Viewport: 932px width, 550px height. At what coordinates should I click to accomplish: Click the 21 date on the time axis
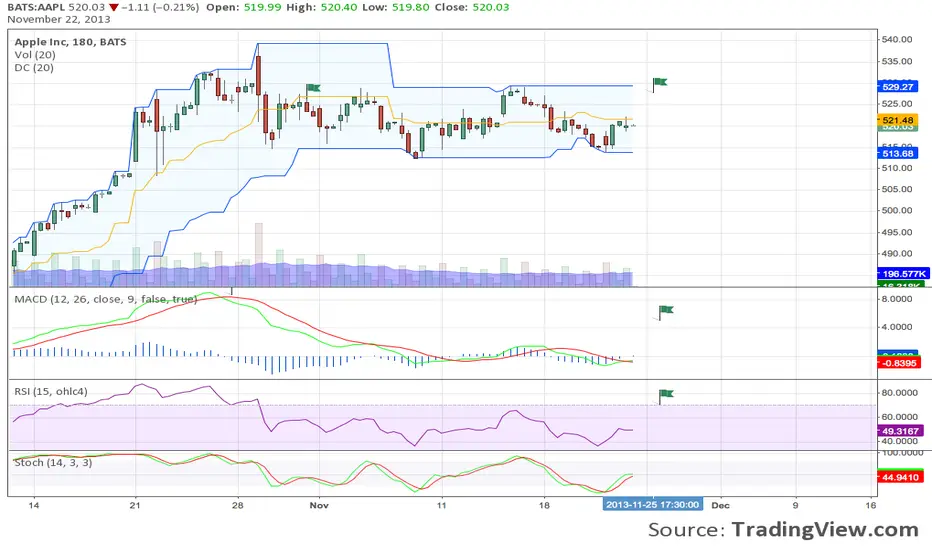[136, 505]
